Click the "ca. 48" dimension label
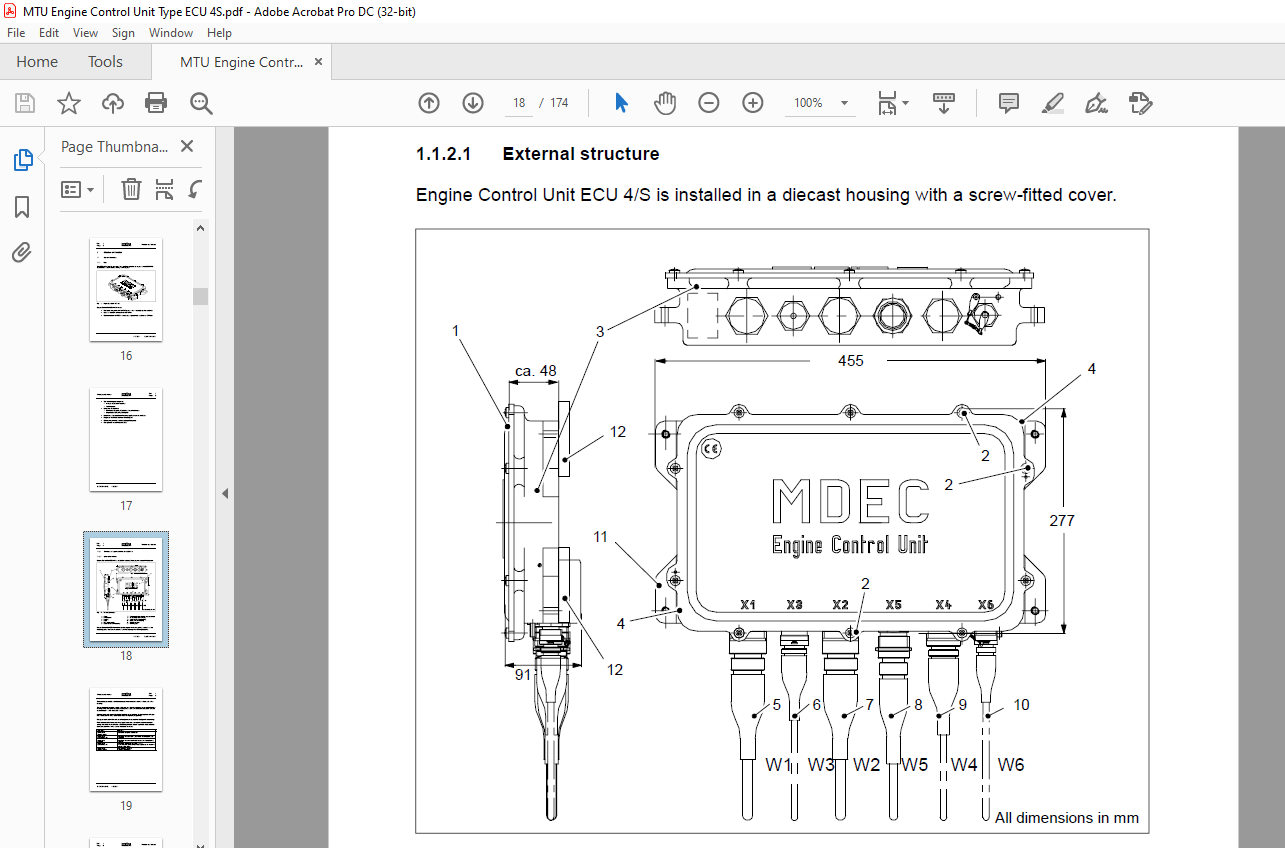Image resolution: width=1285 pixels, height=848 pixels. click(x=536, y=371)
